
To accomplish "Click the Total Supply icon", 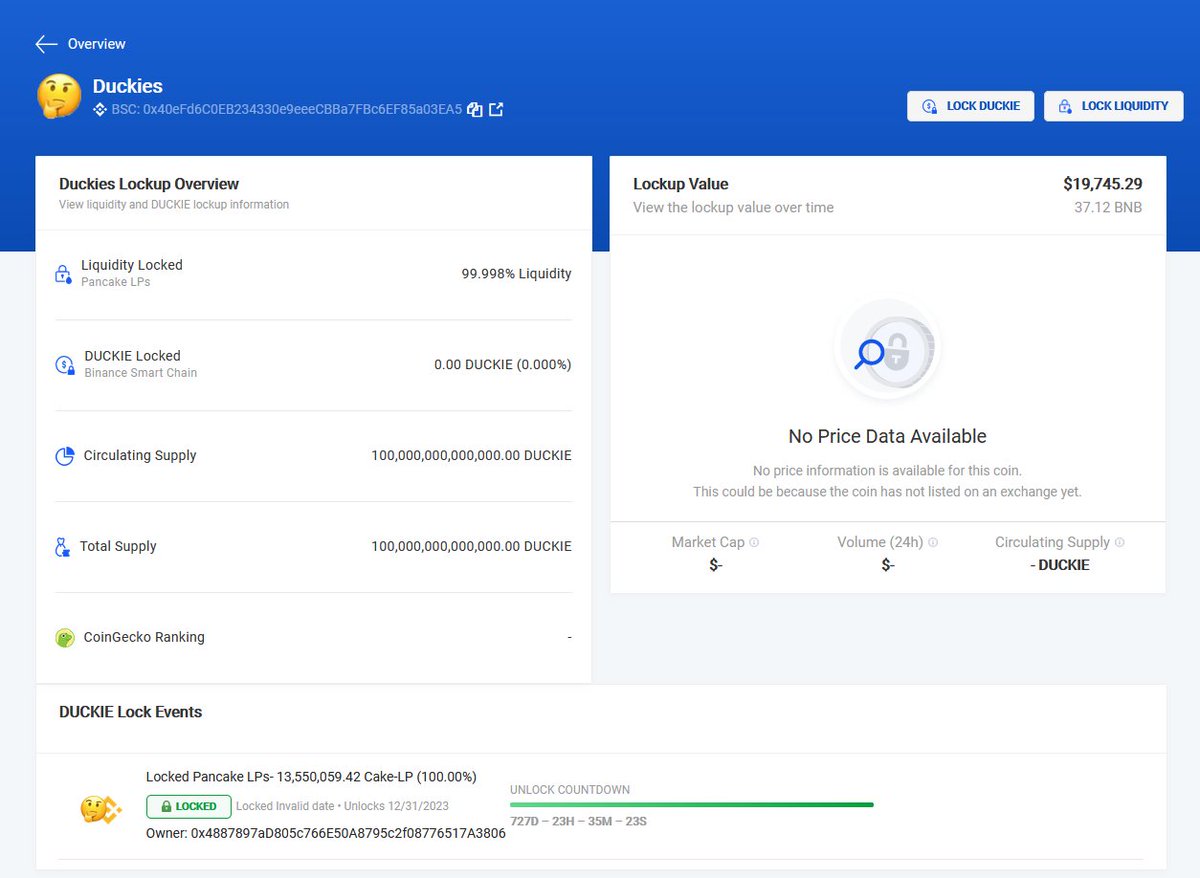I will click(63, 547).
